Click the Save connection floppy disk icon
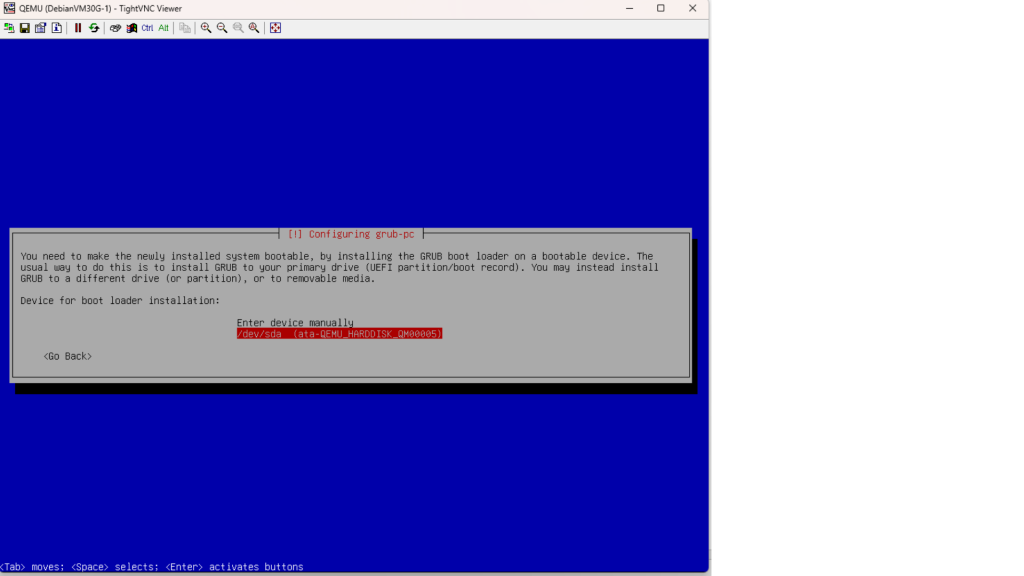Image resolution: width=1024 pixels, height=576 pixels. 25,28
